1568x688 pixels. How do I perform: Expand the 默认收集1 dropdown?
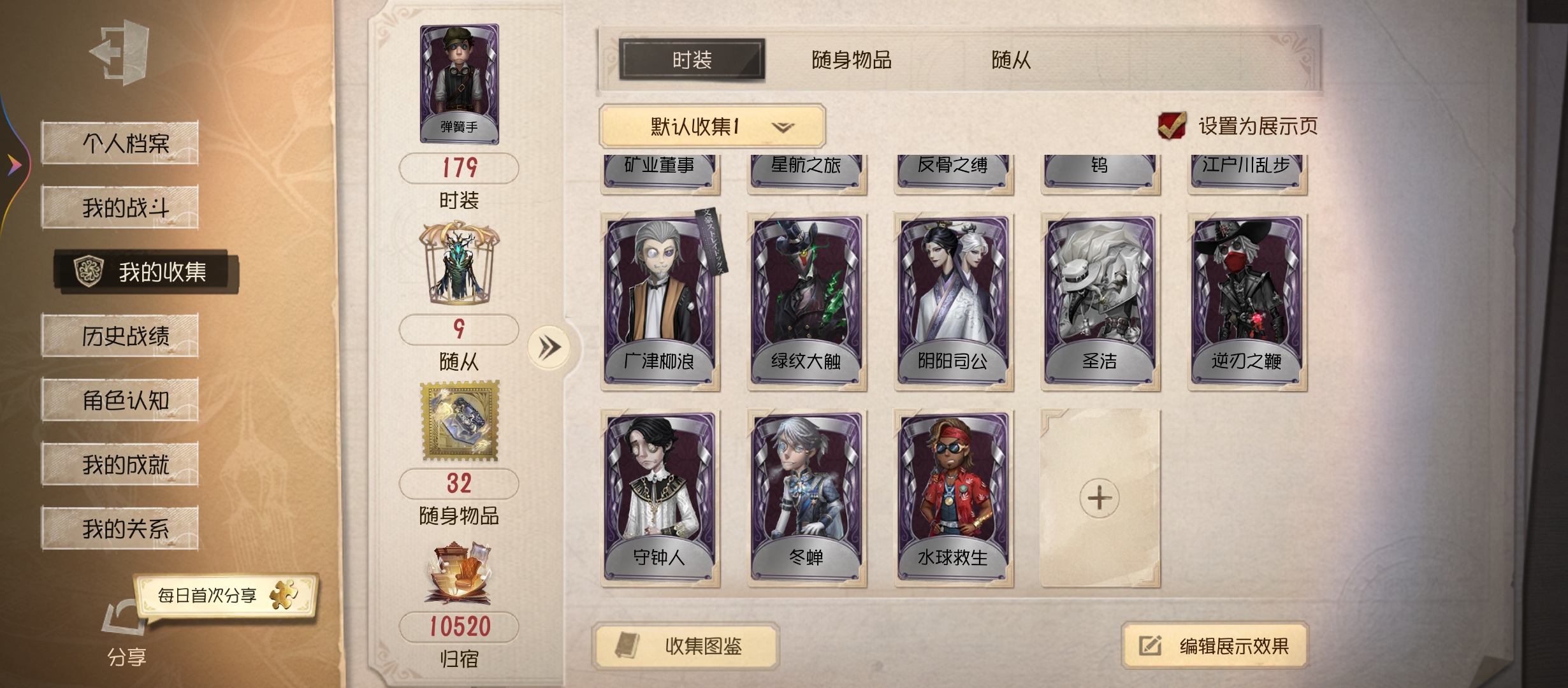[712, 126]
